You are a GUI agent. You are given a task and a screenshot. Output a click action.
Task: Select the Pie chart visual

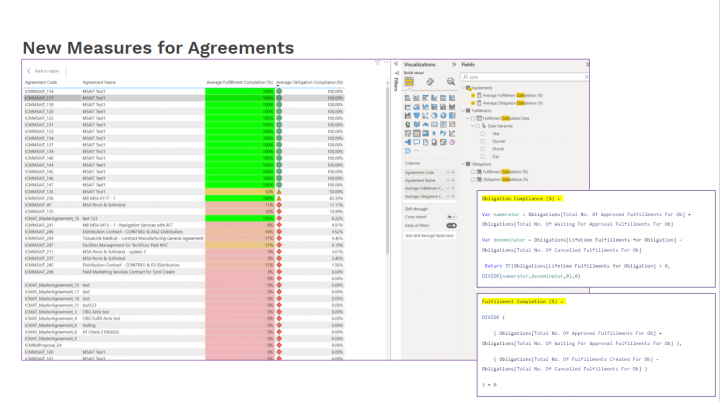(x=434, y=115)
